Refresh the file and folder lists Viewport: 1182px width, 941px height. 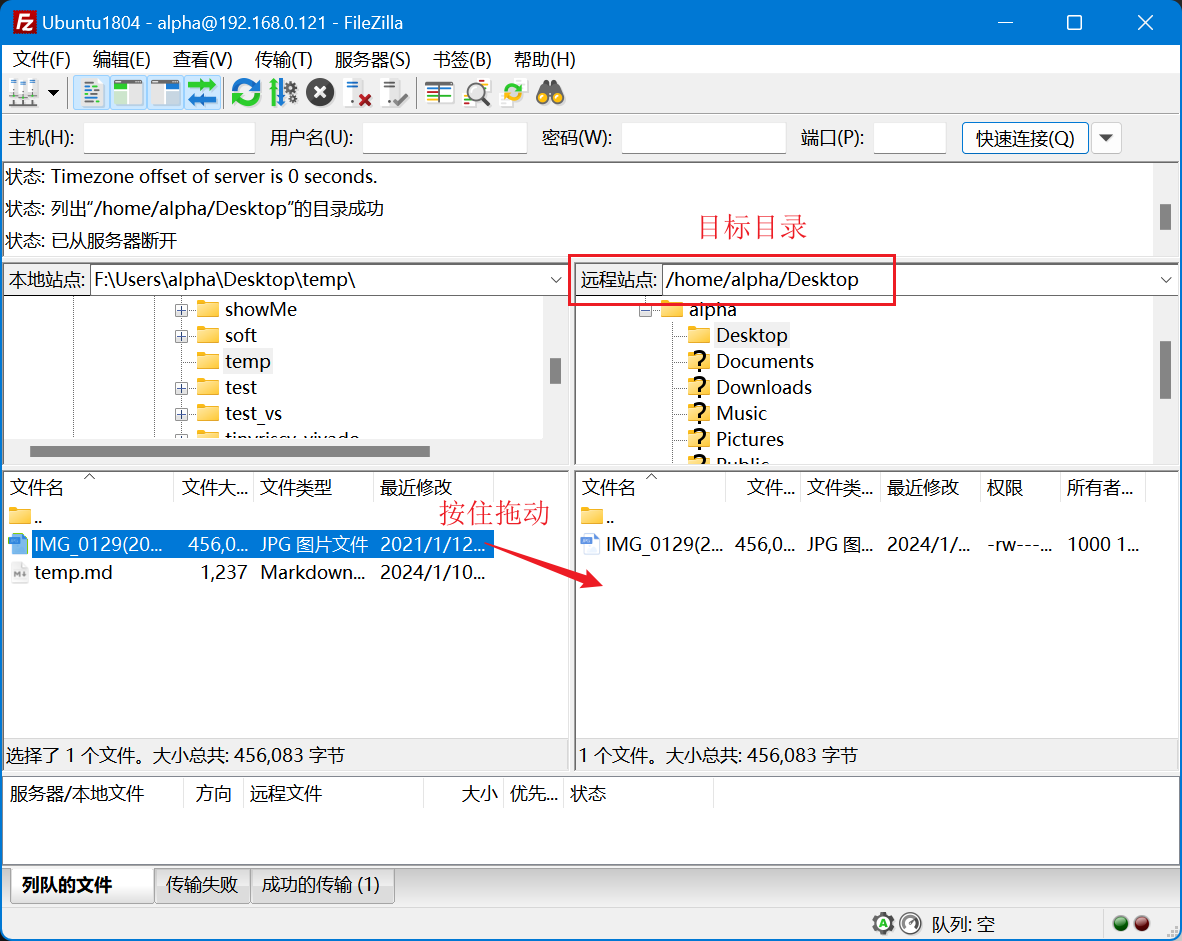pyautogui.click(x=246, y=93)
